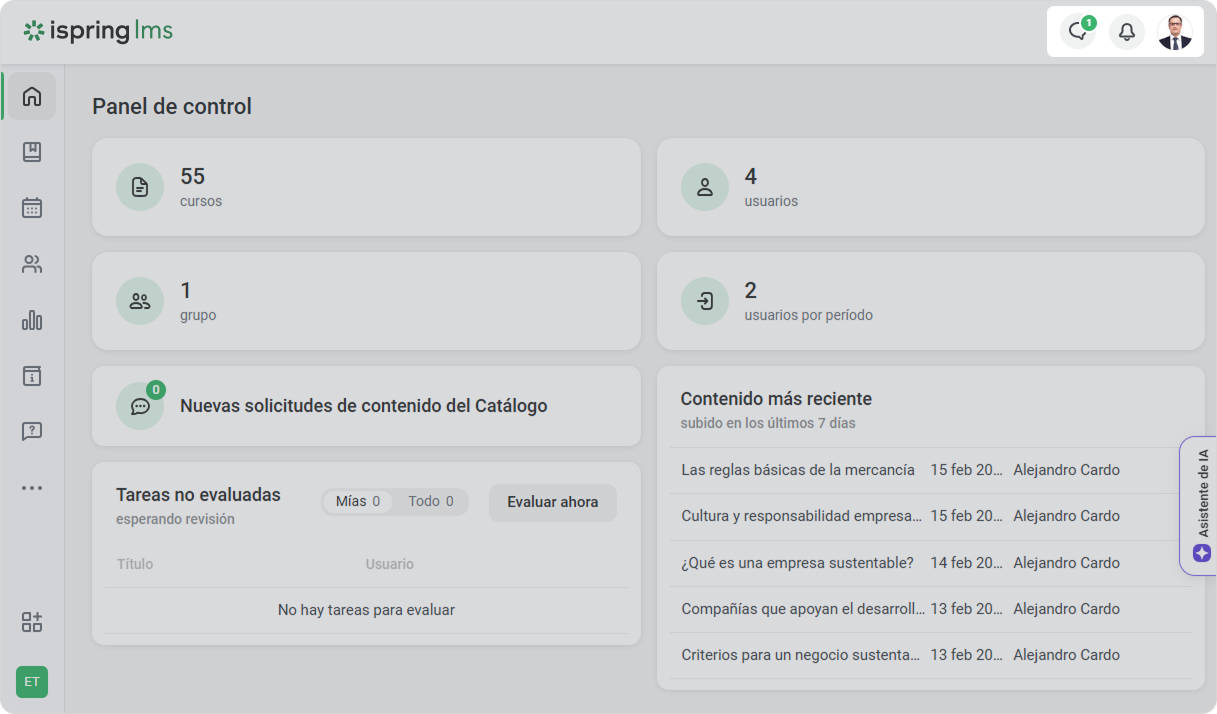Image resolution: width=1217 pixels, height=714 pixels.
Task: Open the Home dashboard sidebar icon
Action: (x=32, y=97)
